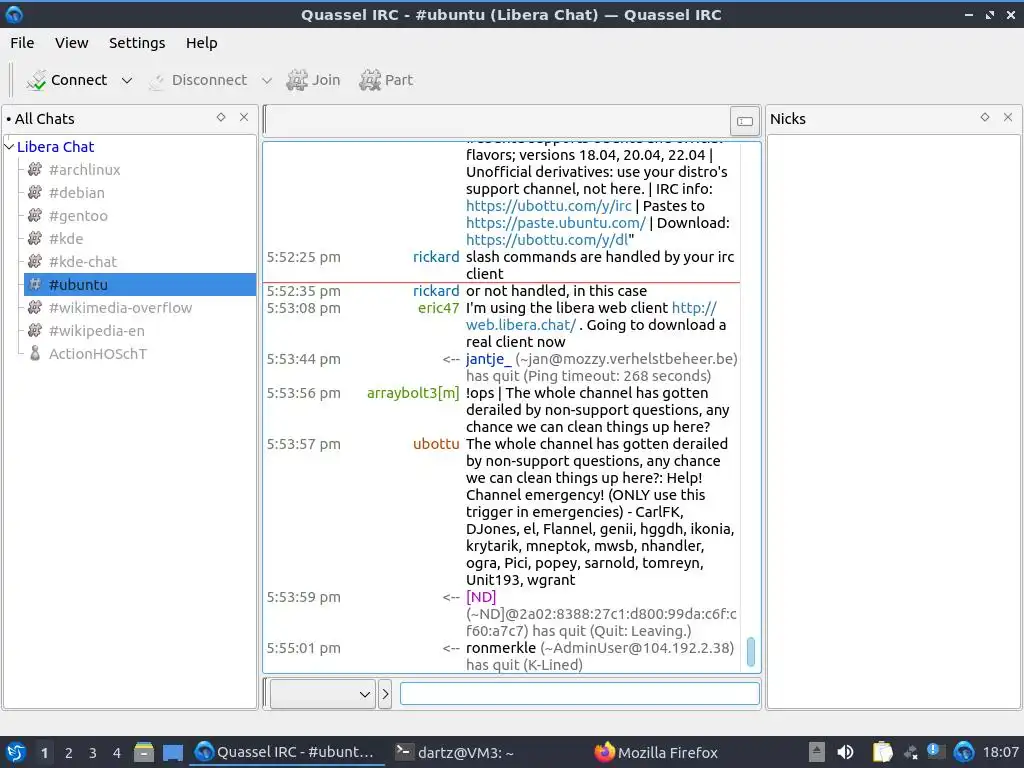Click the #debian channel icon
1024x768 pixels.
[x=35, y=193]
